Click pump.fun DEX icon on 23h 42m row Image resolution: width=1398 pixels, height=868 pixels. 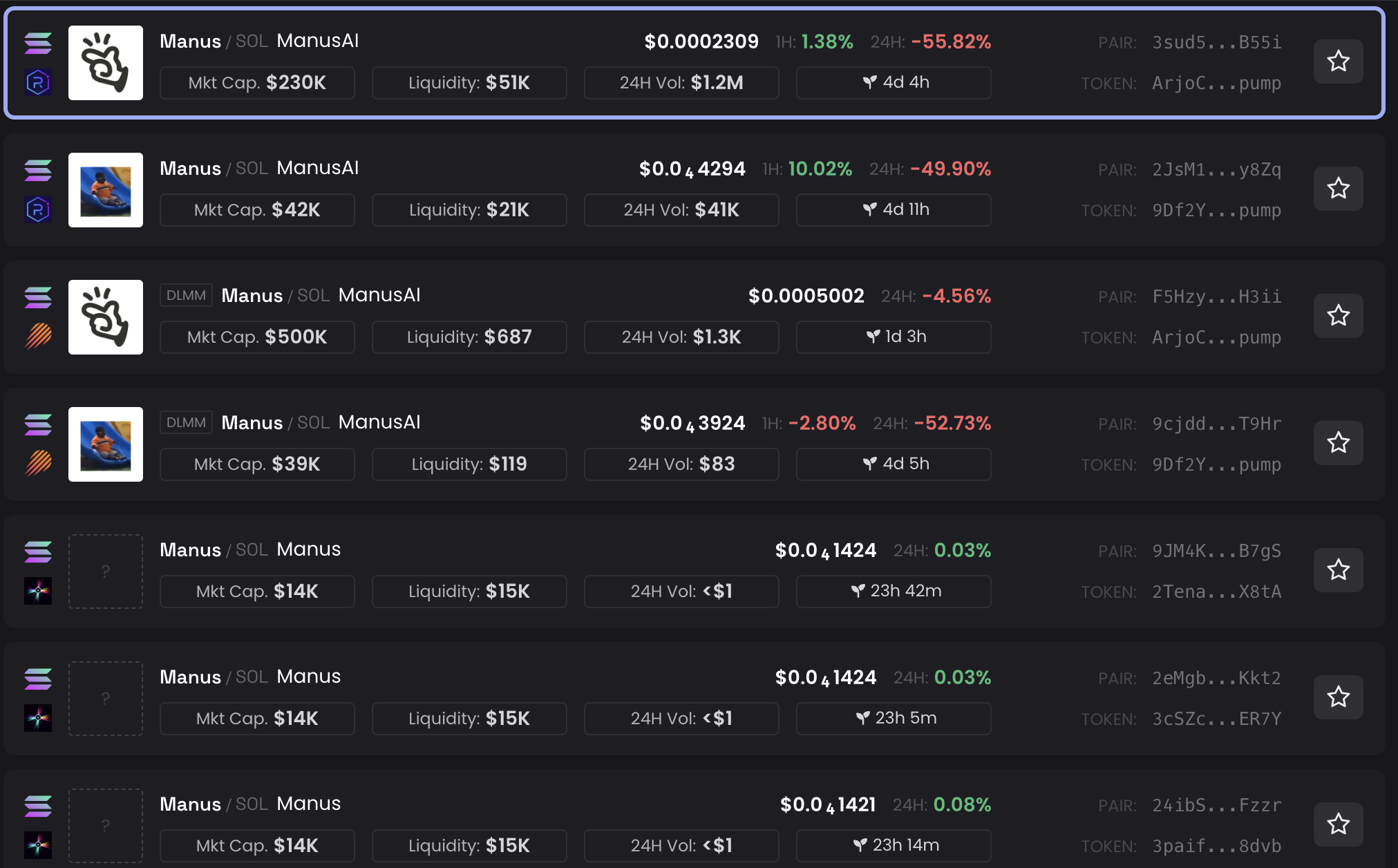[x=38, y=591]
